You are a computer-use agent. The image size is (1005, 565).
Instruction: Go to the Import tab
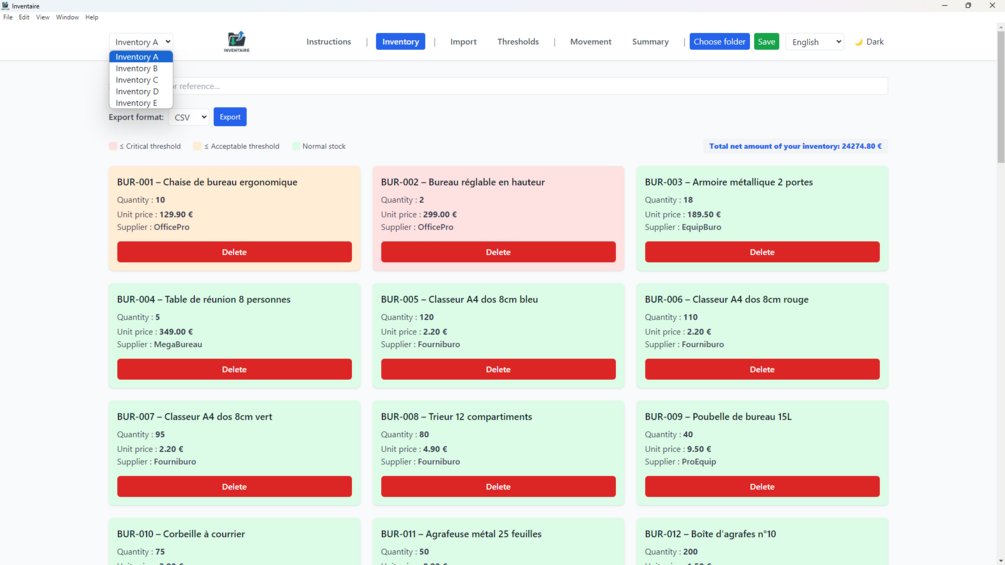pyautogui.click(x=463, y=42)
